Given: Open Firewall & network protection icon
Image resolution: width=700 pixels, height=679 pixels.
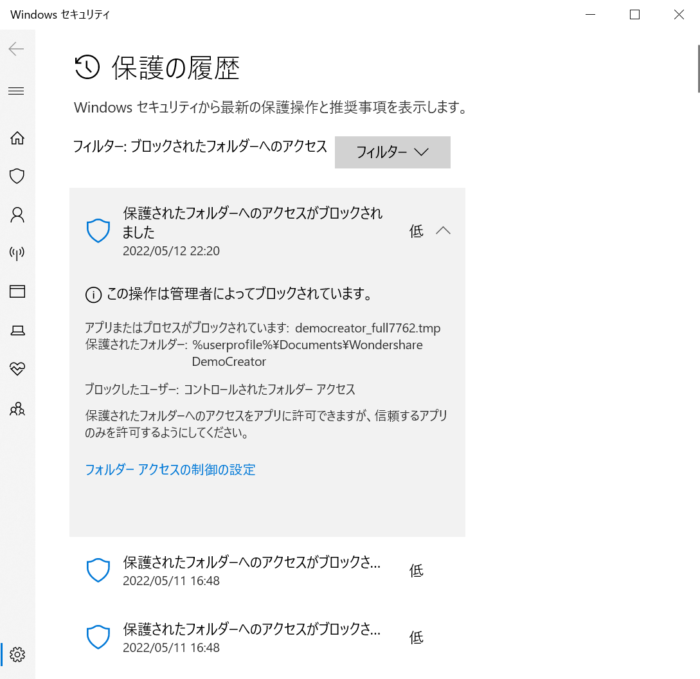Looking at the screenshot, I should tap(17, 253).
